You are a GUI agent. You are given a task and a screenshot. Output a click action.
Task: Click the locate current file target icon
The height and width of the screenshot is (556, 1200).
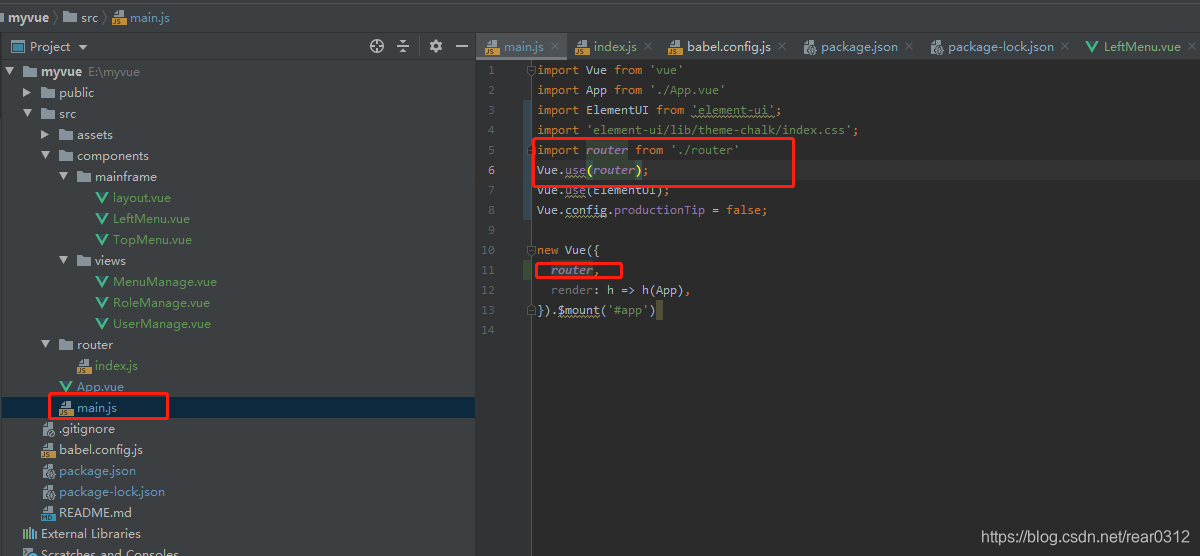377,46
